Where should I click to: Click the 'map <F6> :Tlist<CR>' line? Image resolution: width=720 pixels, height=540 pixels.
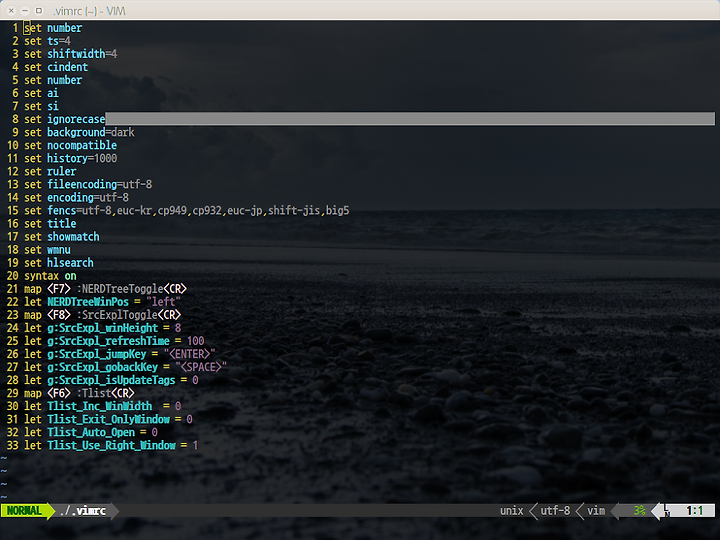(x=79, y=394)
